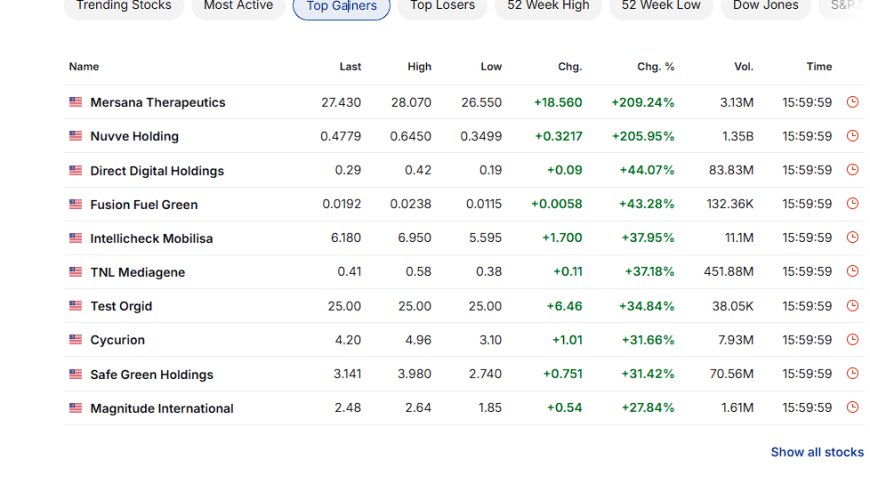Click the US flag beside Nuvve Holding

pyautogui.click(x=75, y=136)
